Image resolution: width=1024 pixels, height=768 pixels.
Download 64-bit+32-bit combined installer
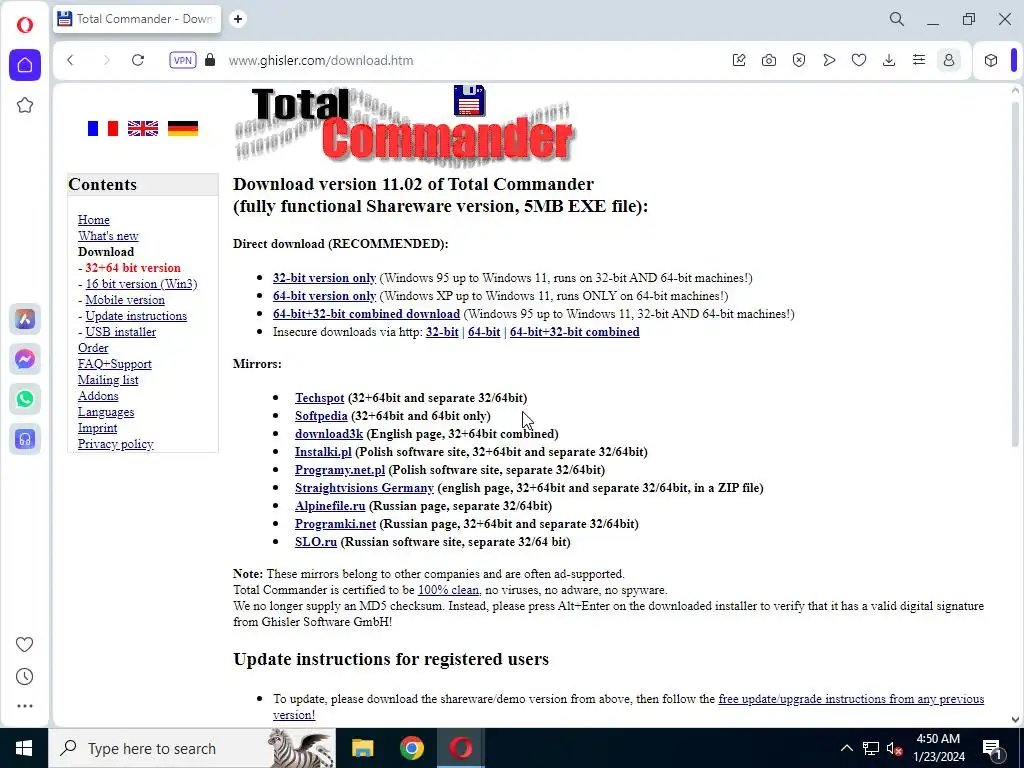click(366, 313)
